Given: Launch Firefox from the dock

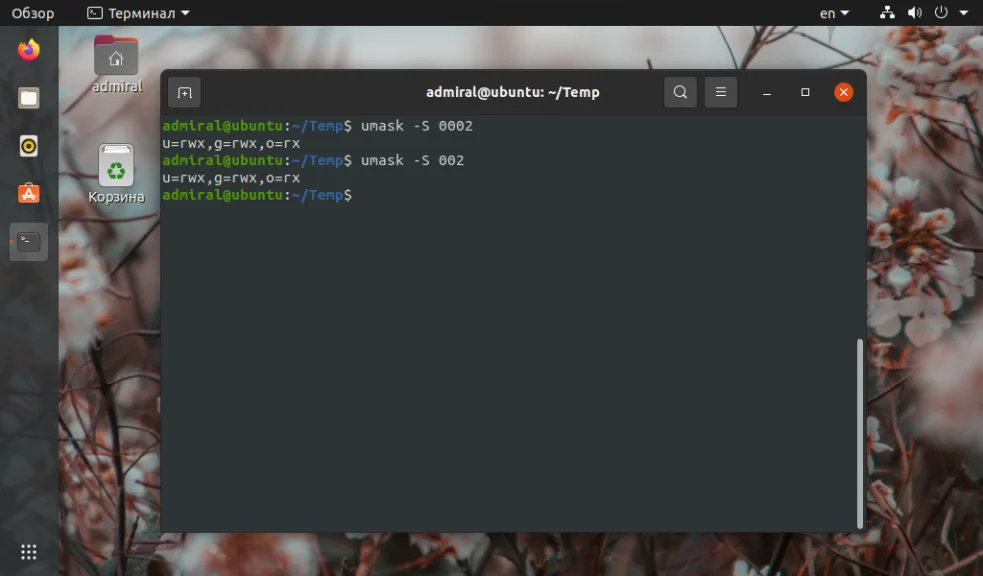Looking at the screenshot, I should (x=28, y=50).
